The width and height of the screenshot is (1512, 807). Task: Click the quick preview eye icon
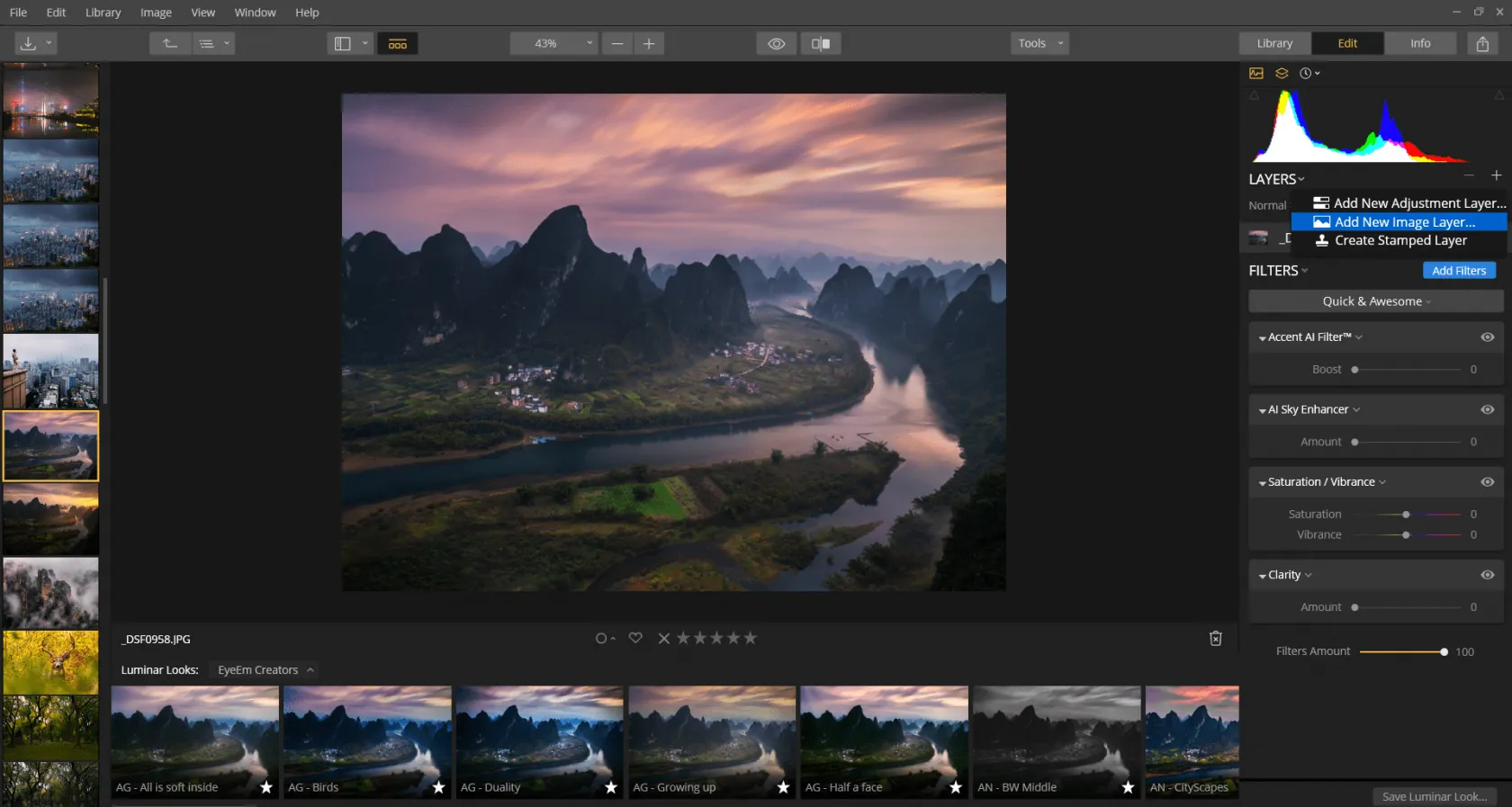[776, 43]
